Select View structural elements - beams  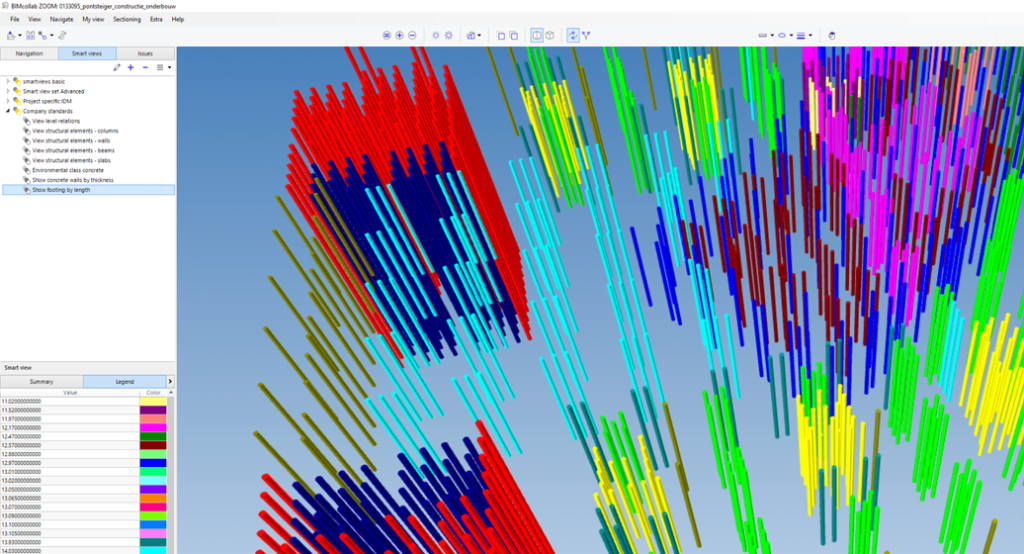[73, 150]
